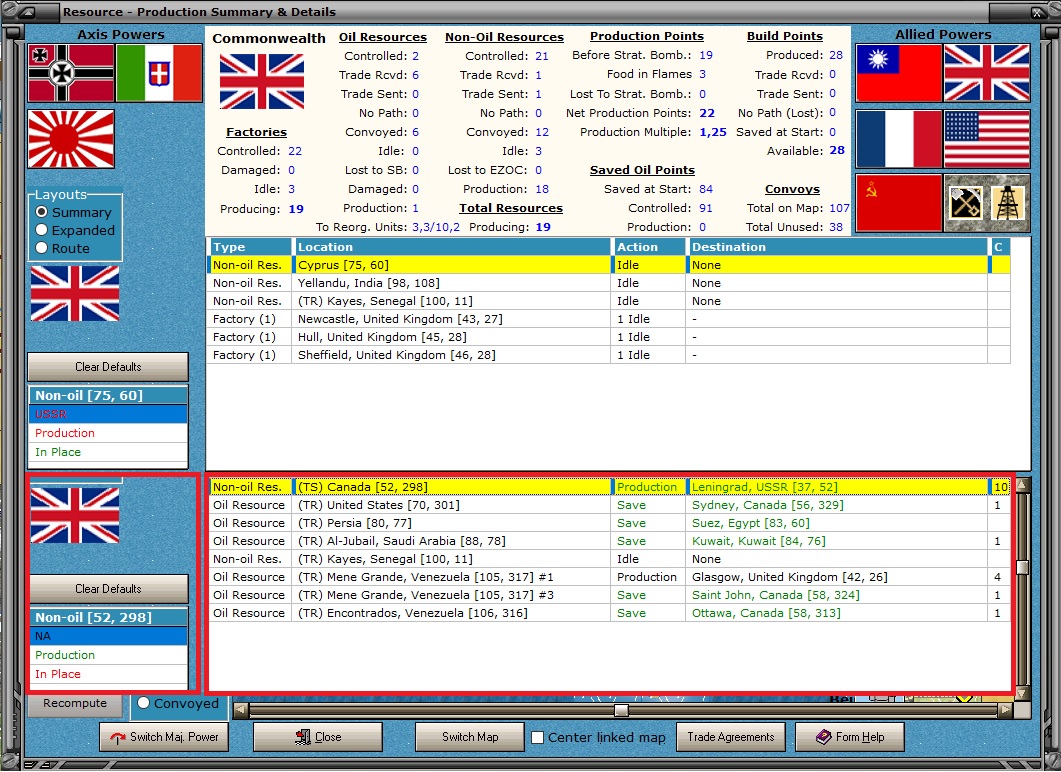Viewport: 1061px width, 772px height.
Task: Select the Sheffield factory row
Action: click(x=609, y=355)
